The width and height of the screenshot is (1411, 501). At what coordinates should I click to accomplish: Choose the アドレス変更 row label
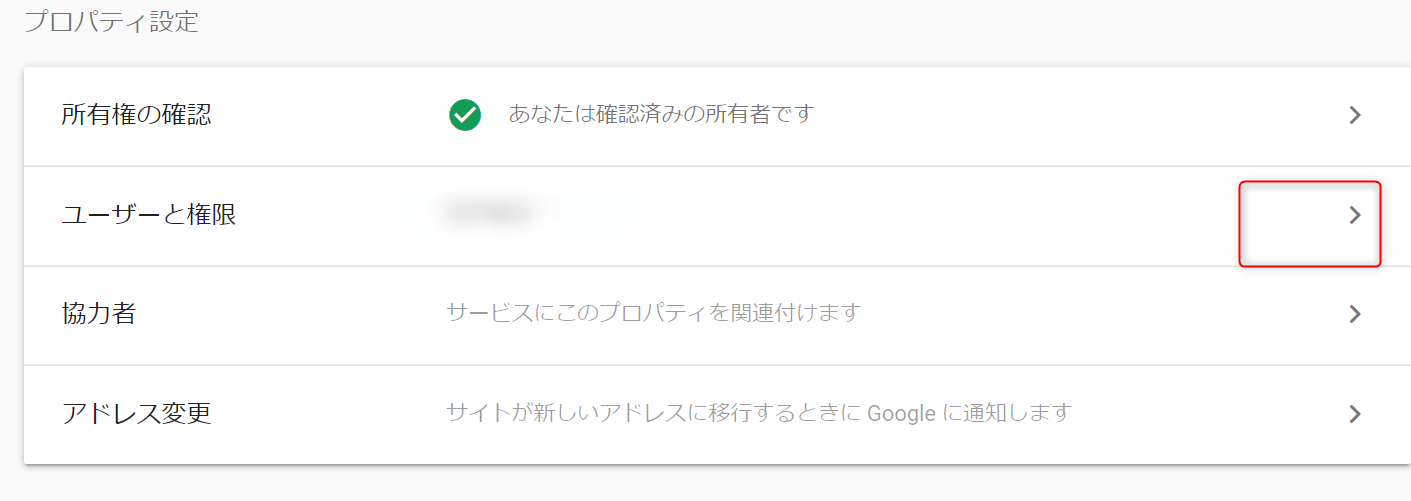pyautogui.click(x=136, y=413)
